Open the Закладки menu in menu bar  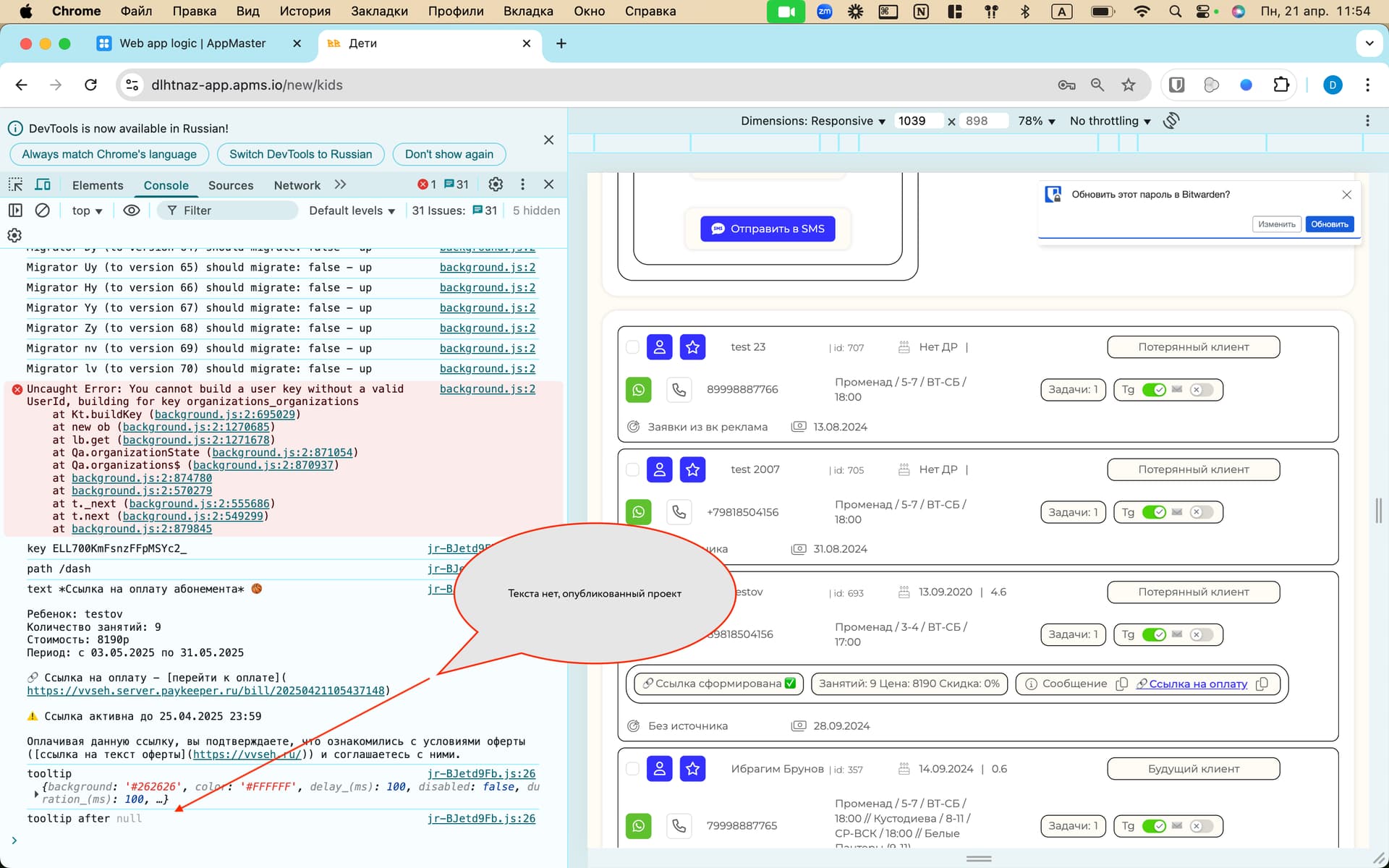pos(379,11)
